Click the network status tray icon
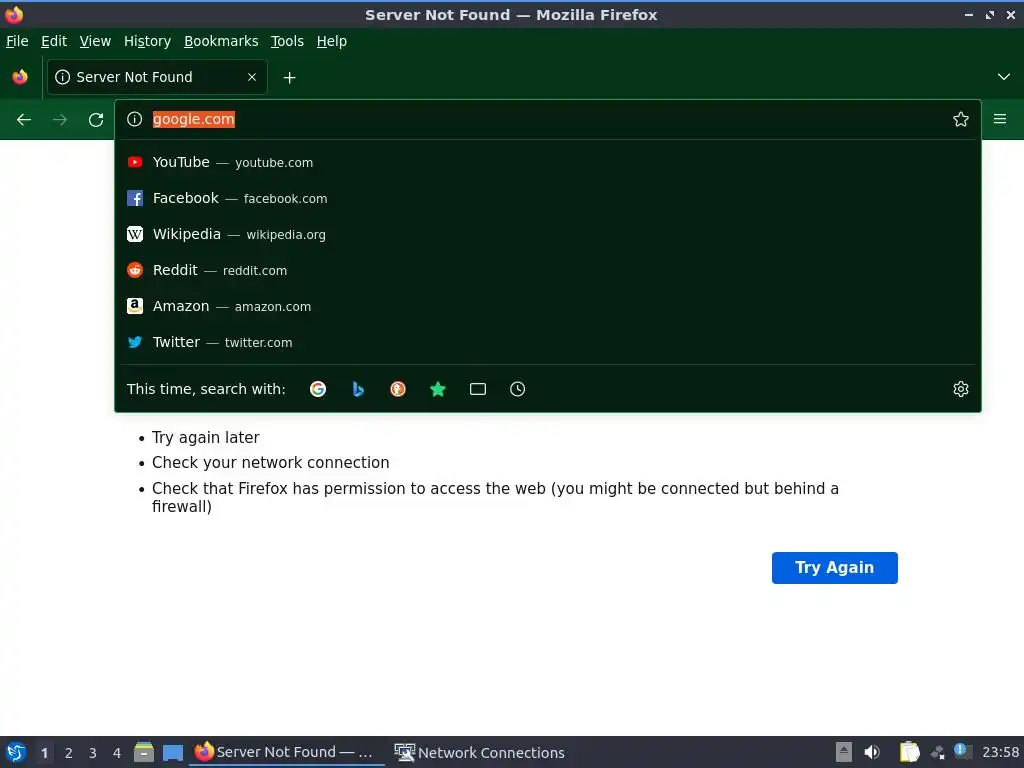 [938, 752]
